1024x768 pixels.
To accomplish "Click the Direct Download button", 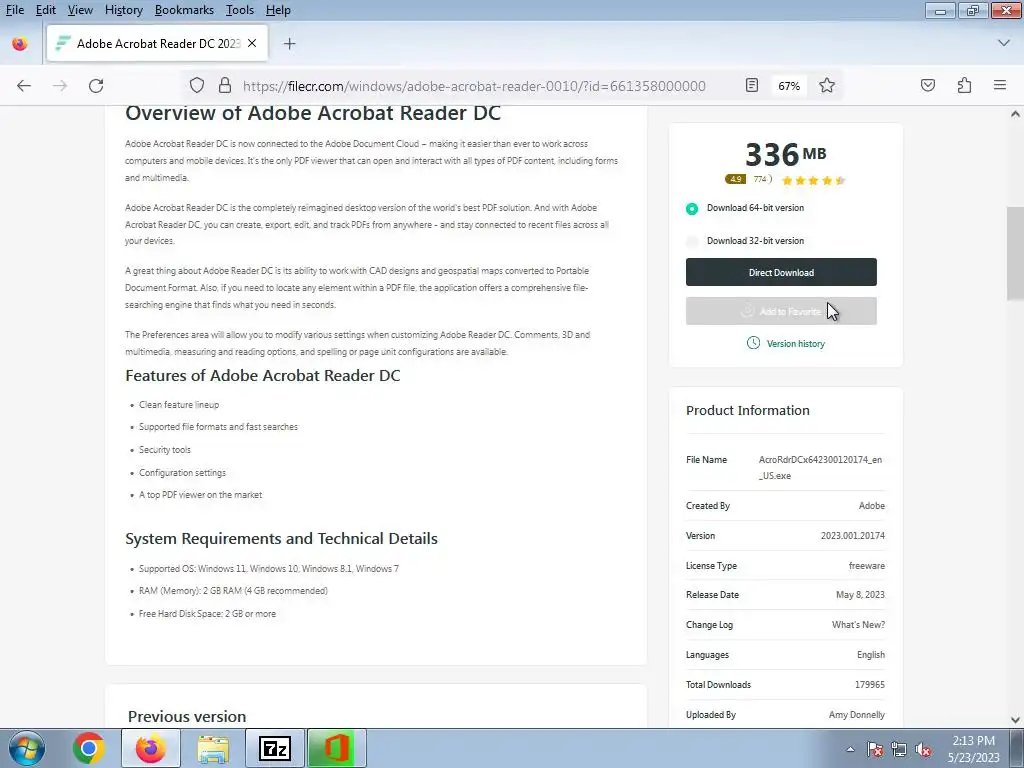I will [x=781, y=272].
